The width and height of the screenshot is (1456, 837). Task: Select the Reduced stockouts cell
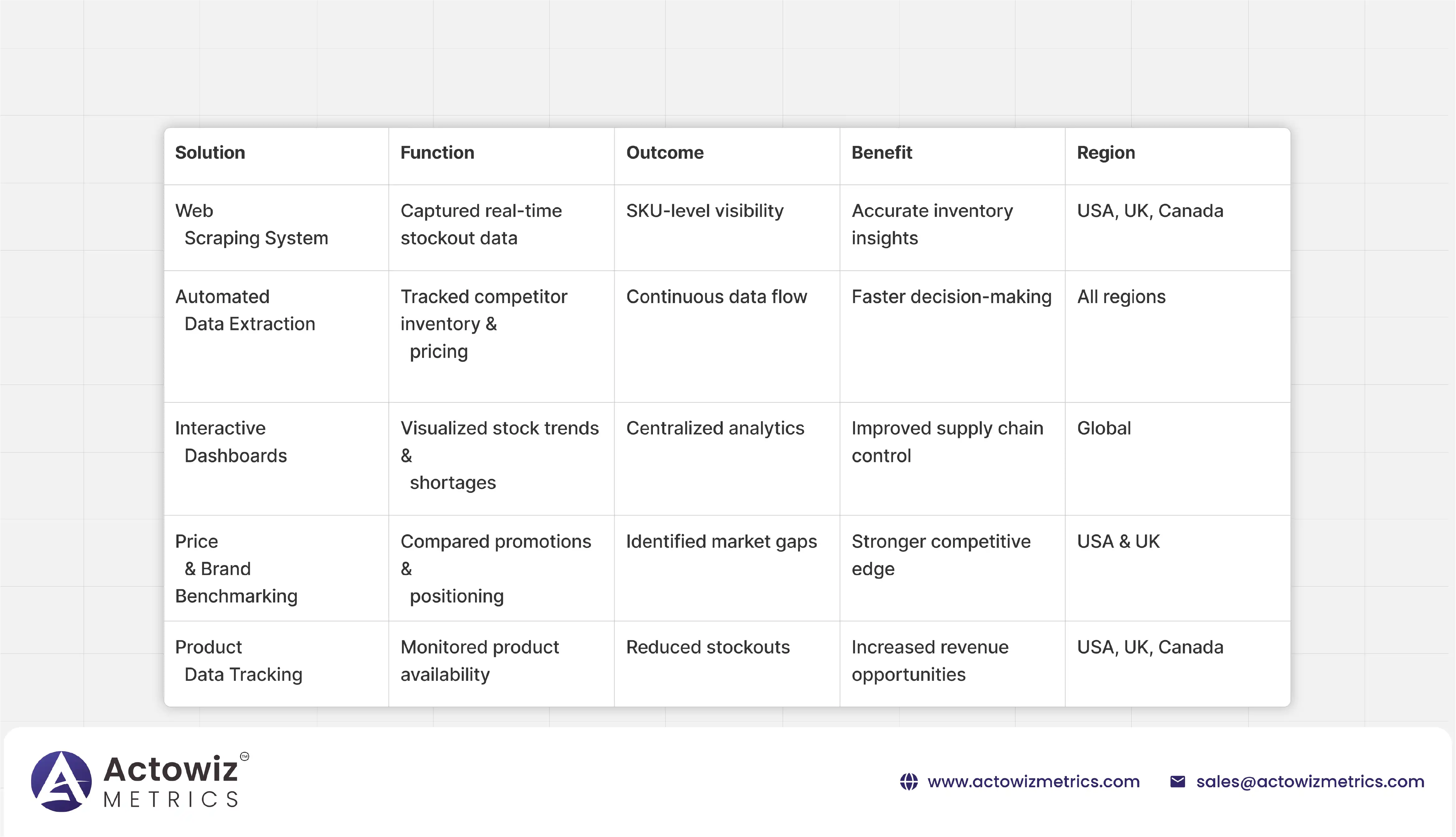coord(707,647)
